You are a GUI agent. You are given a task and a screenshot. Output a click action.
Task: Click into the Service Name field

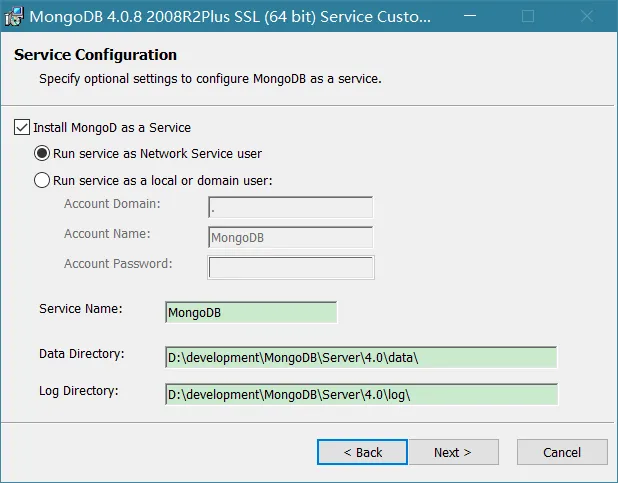(251, 312)
